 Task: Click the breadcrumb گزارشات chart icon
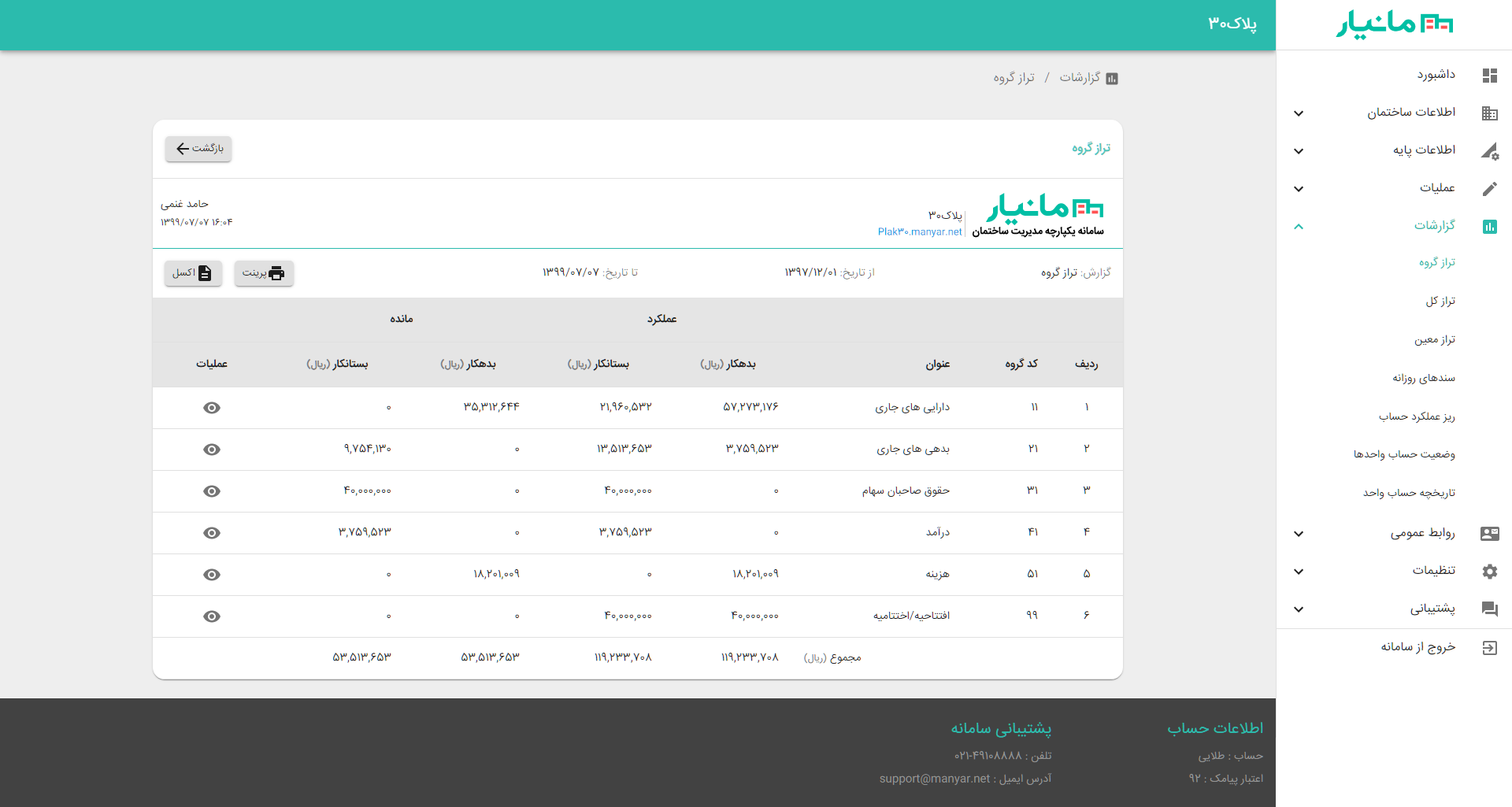(x=1112, y=78)
